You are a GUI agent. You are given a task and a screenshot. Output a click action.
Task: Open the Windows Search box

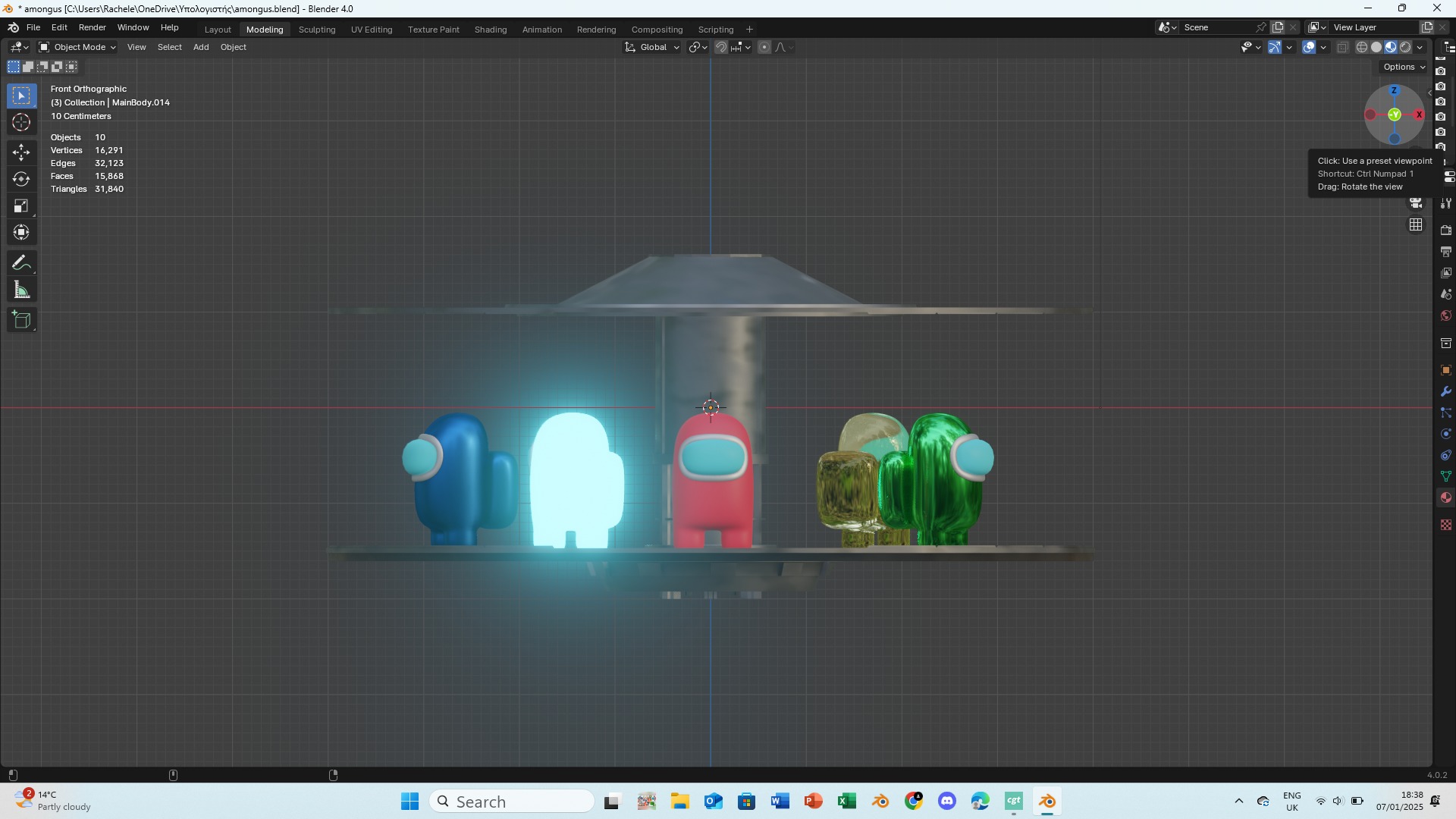pyautogui.click(x=512, y=802)
